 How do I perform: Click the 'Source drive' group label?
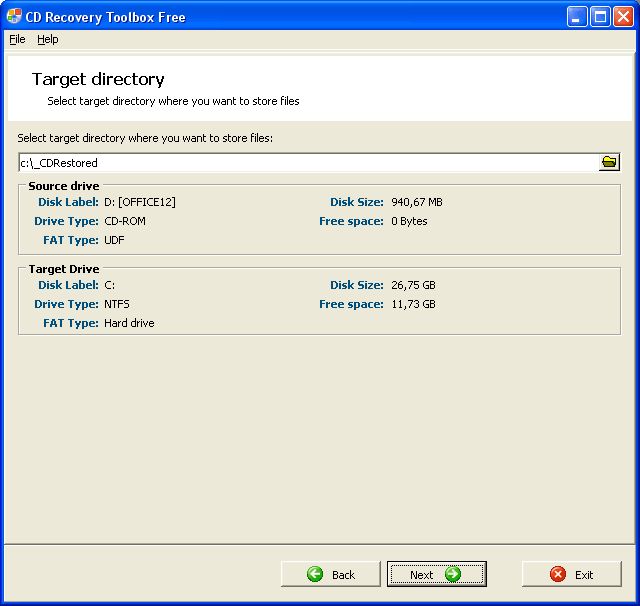pos(64,186)
